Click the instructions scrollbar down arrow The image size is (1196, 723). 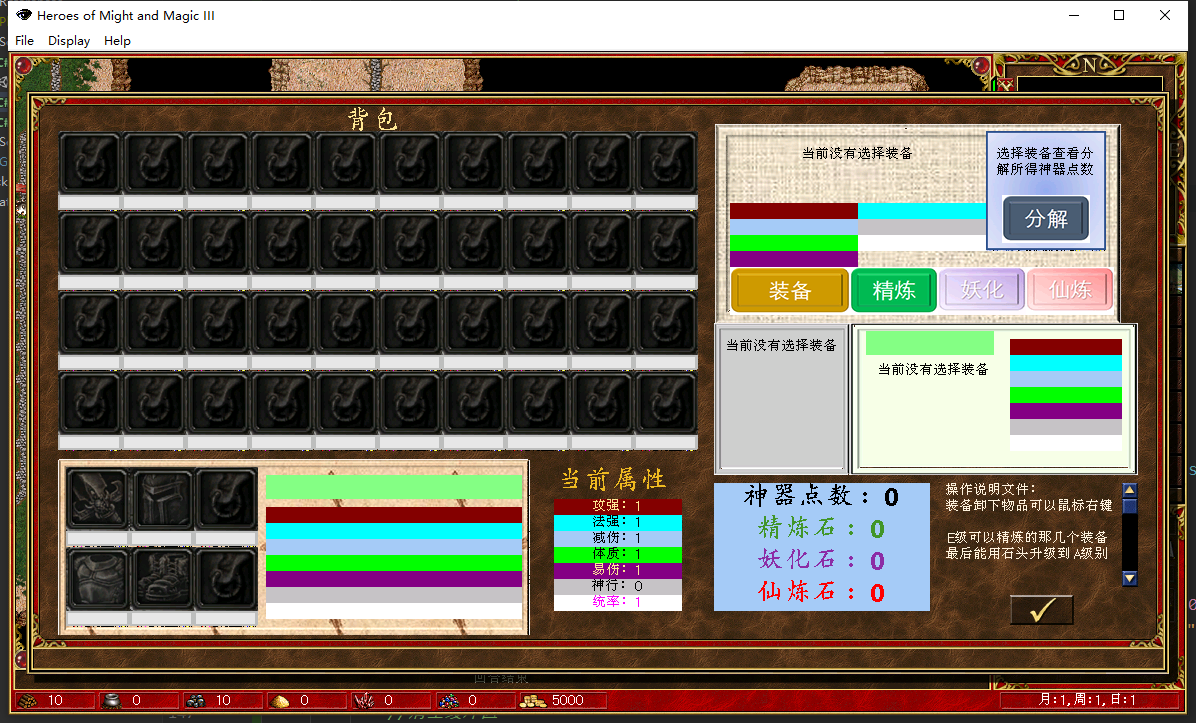coord(1130,578)
